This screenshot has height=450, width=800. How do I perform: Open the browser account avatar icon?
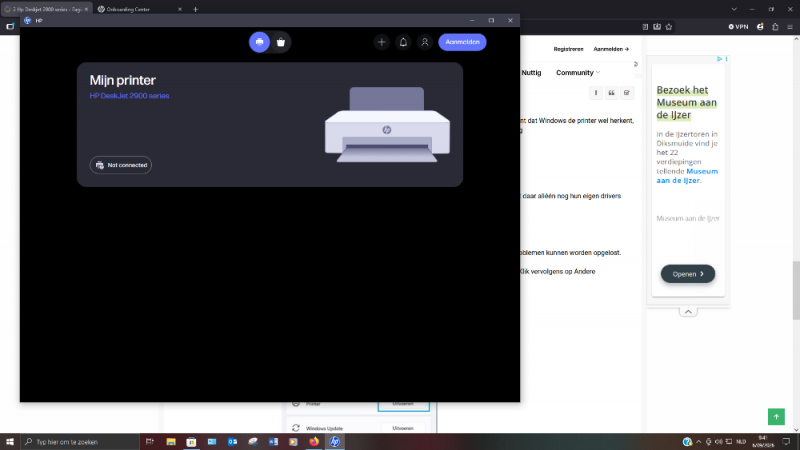click(x=760, y=27)
